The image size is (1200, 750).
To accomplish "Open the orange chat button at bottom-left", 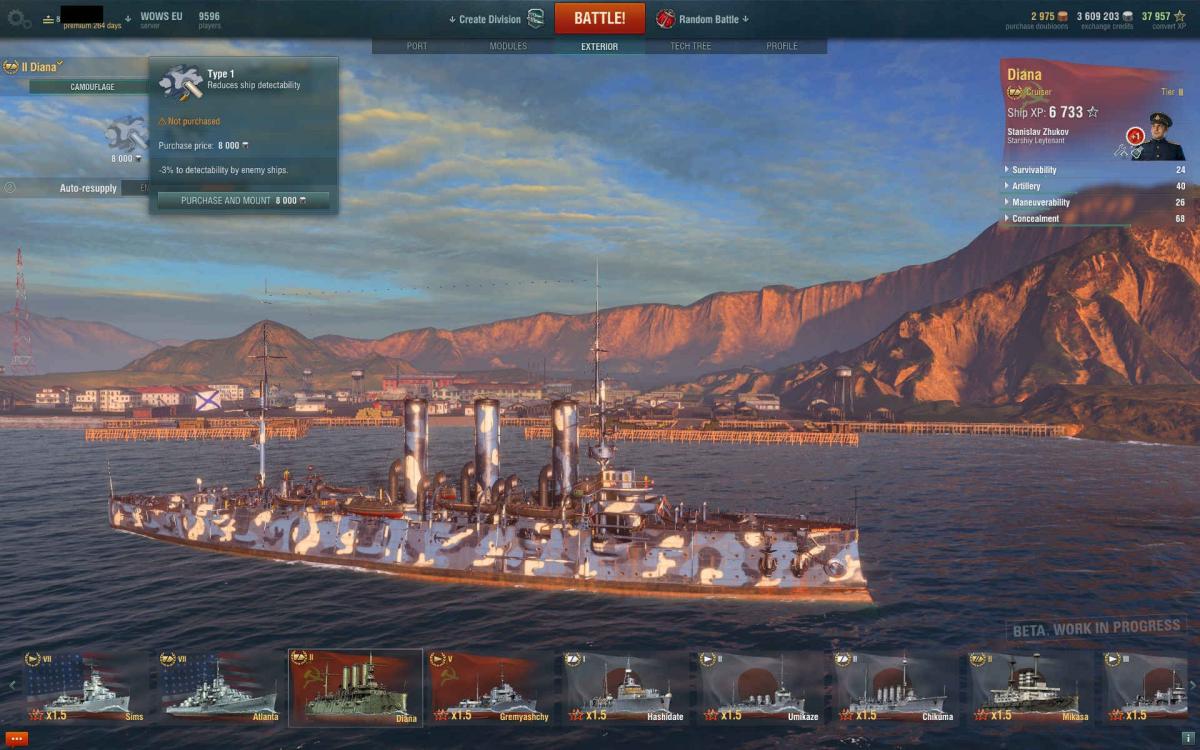I will [17, 738].
